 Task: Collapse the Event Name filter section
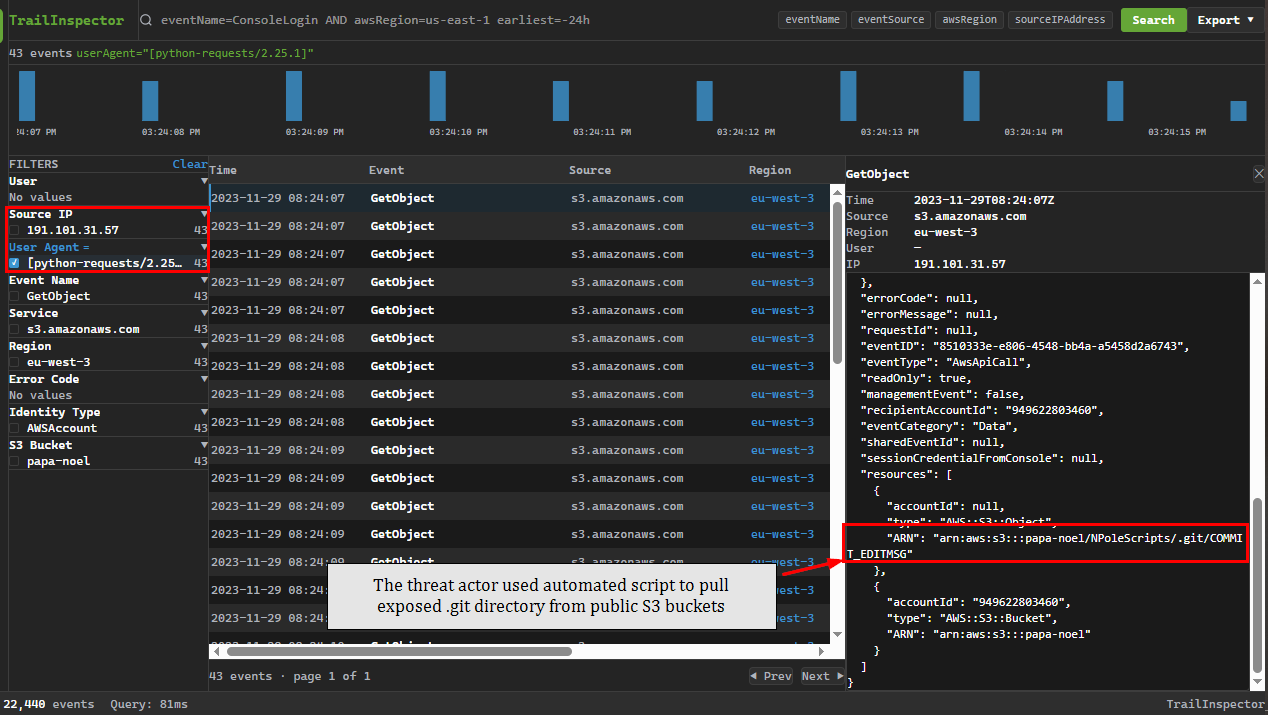tap(204, 280)
